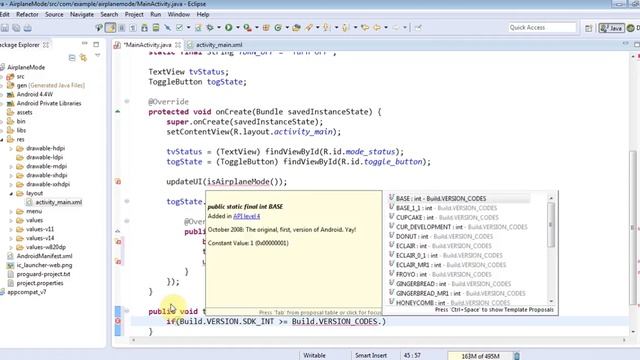Click the garbage collector trash icon
The width and height of the screenshot is (640, 360).
click(516, 356)
